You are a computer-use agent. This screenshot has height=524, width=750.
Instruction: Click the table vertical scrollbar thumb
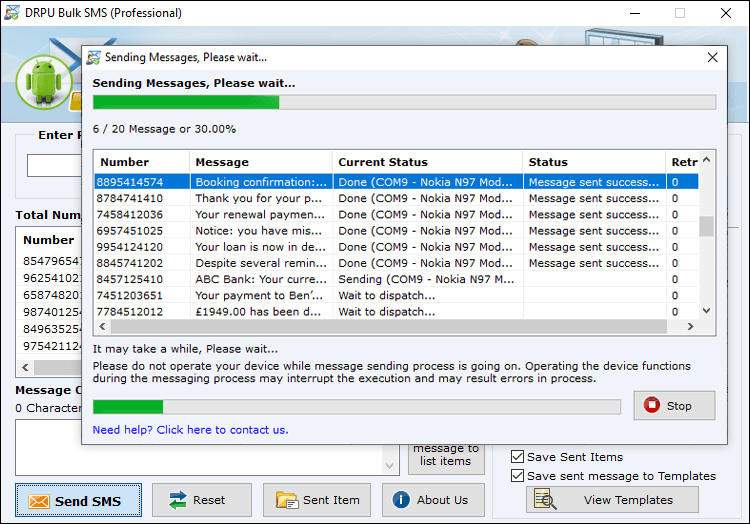click(706, 226)
